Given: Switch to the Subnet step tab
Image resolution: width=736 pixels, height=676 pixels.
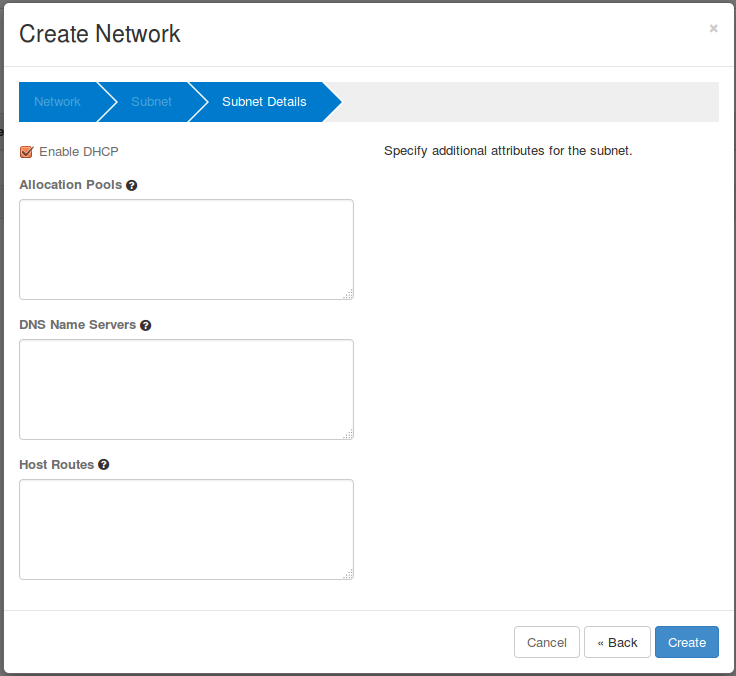Looking at the screenshot, I should (x=151, y=102).
